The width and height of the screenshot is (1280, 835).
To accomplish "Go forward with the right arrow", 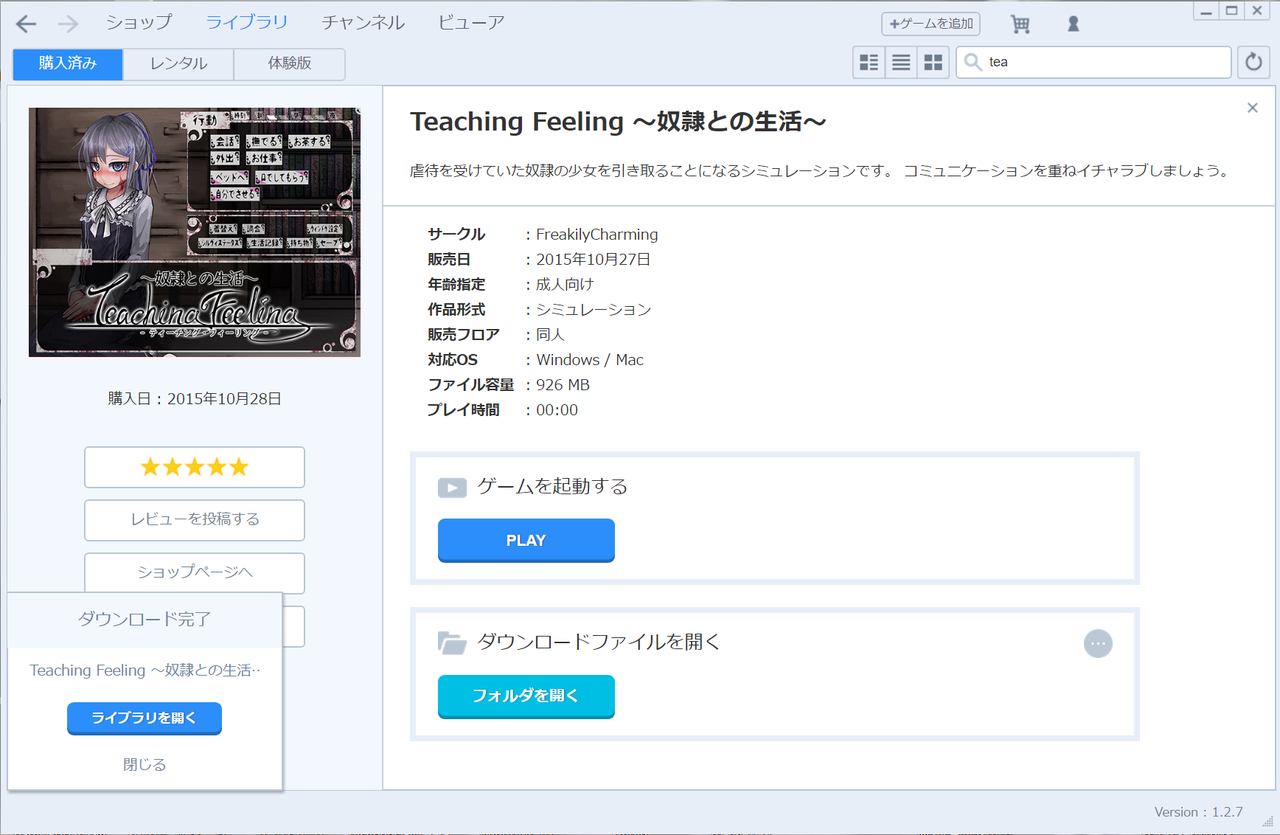I will (68, 23).
